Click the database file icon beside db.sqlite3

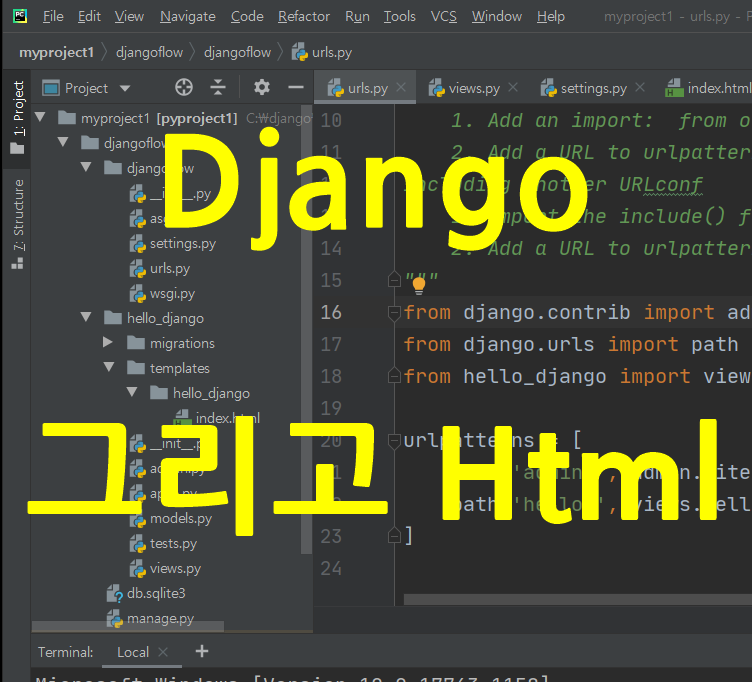pyautogui.click(x=115, y=593)
